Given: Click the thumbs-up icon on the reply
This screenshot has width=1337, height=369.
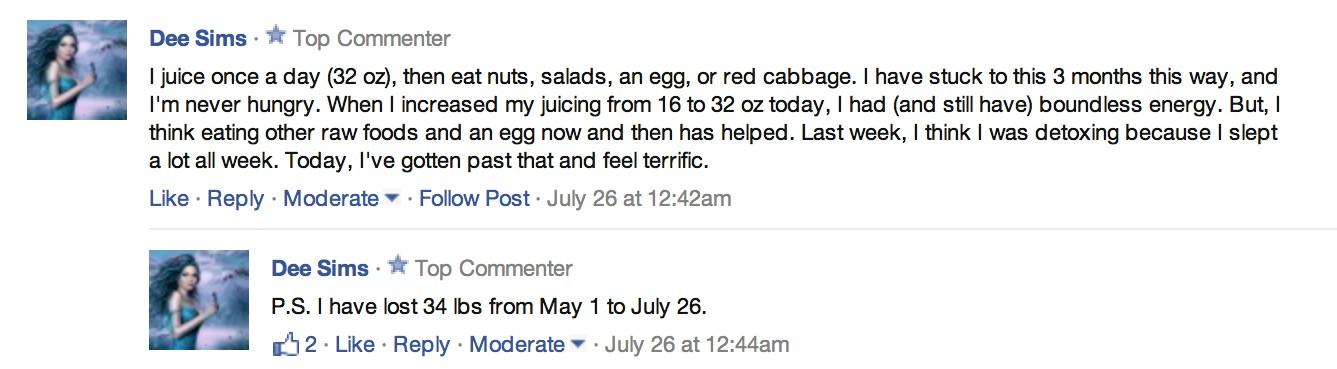Looking at the screenshot, I should click(286, 345).
